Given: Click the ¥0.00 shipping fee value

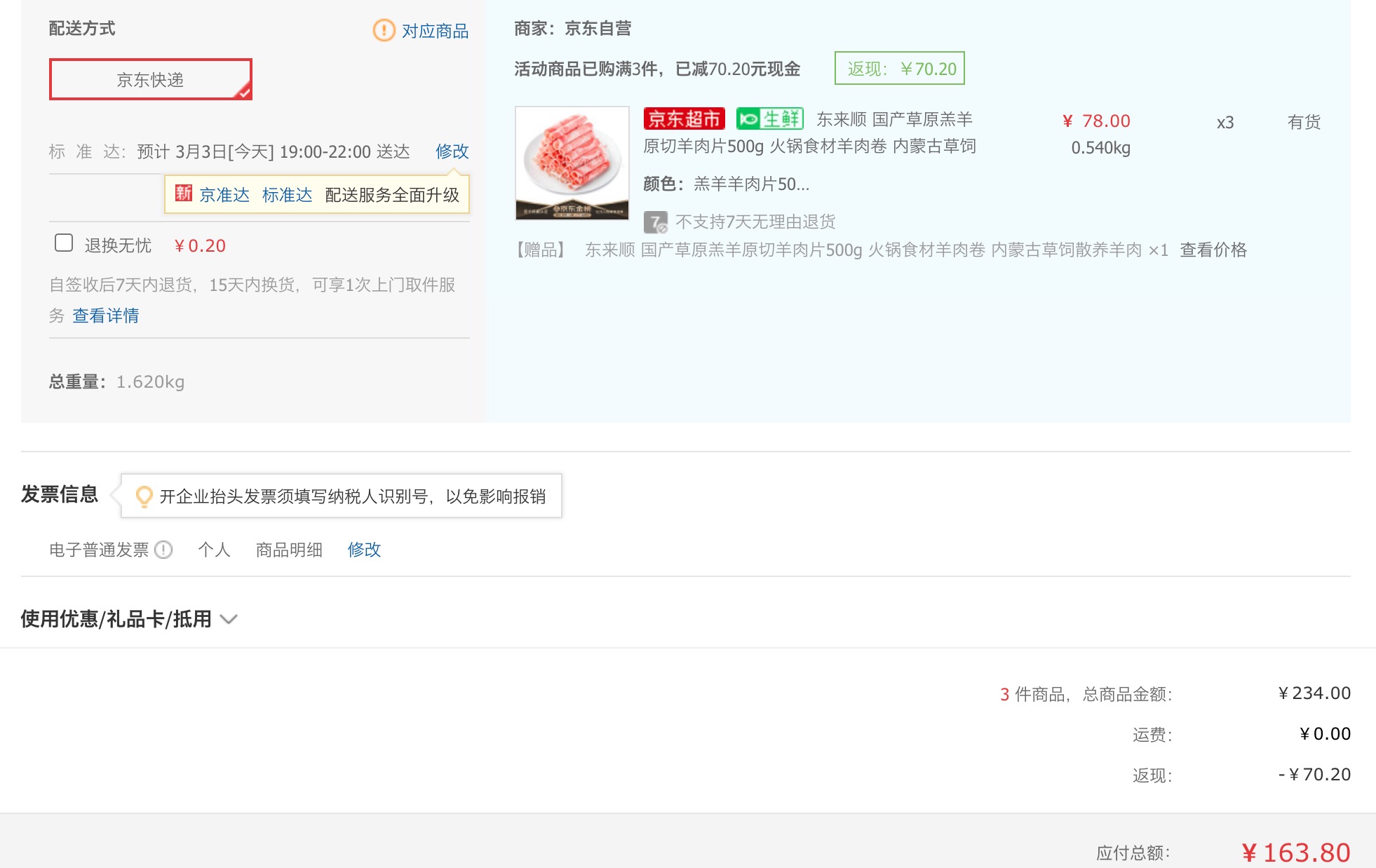Looking at the screenshot, I should click(x=1325, y=734).
